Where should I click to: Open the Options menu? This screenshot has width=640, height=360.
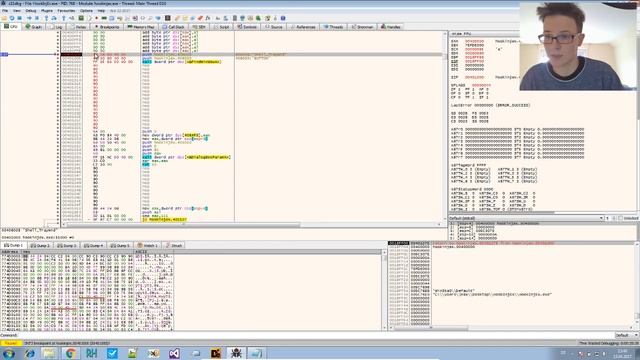86,11
